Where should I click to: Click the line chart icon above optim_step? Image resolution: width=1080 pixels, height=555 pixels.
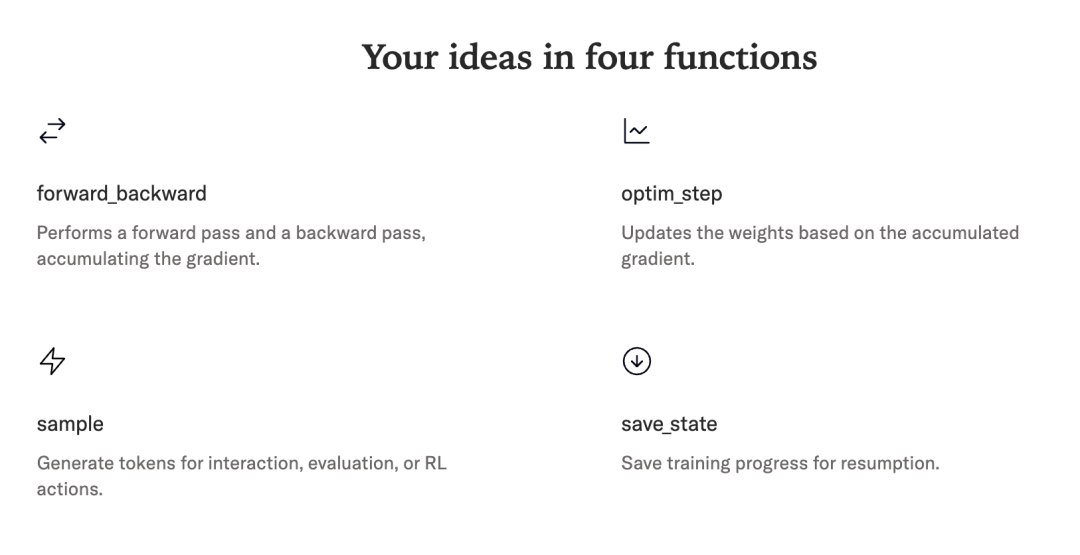click(x=636, y=130)
